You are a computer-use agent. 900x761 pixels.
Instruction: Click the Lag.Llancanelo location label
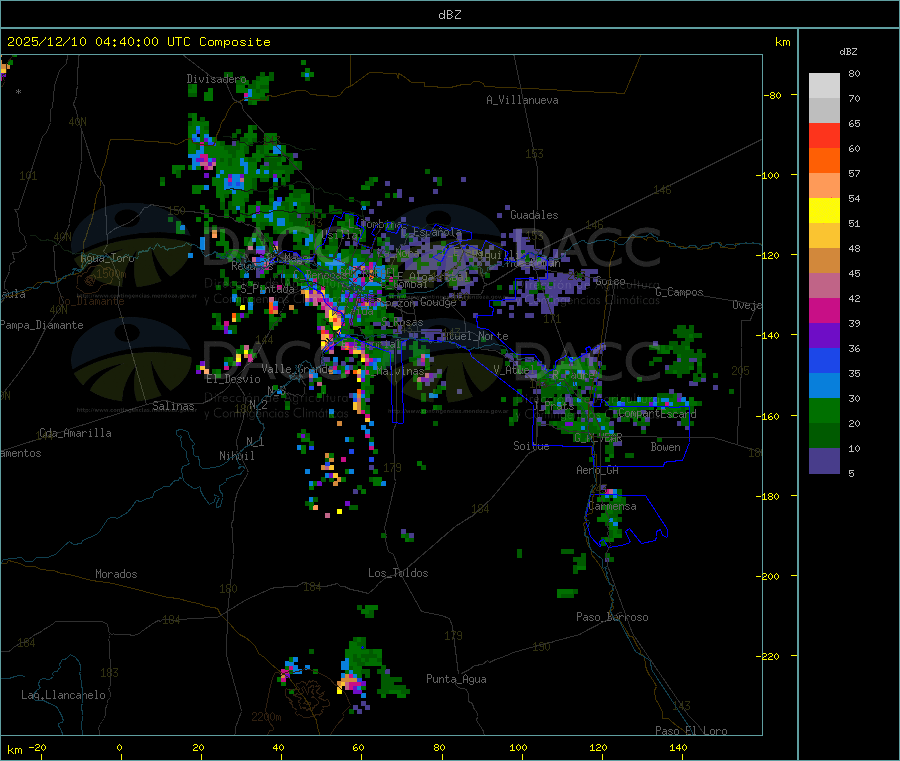click(x=63, y=695)
